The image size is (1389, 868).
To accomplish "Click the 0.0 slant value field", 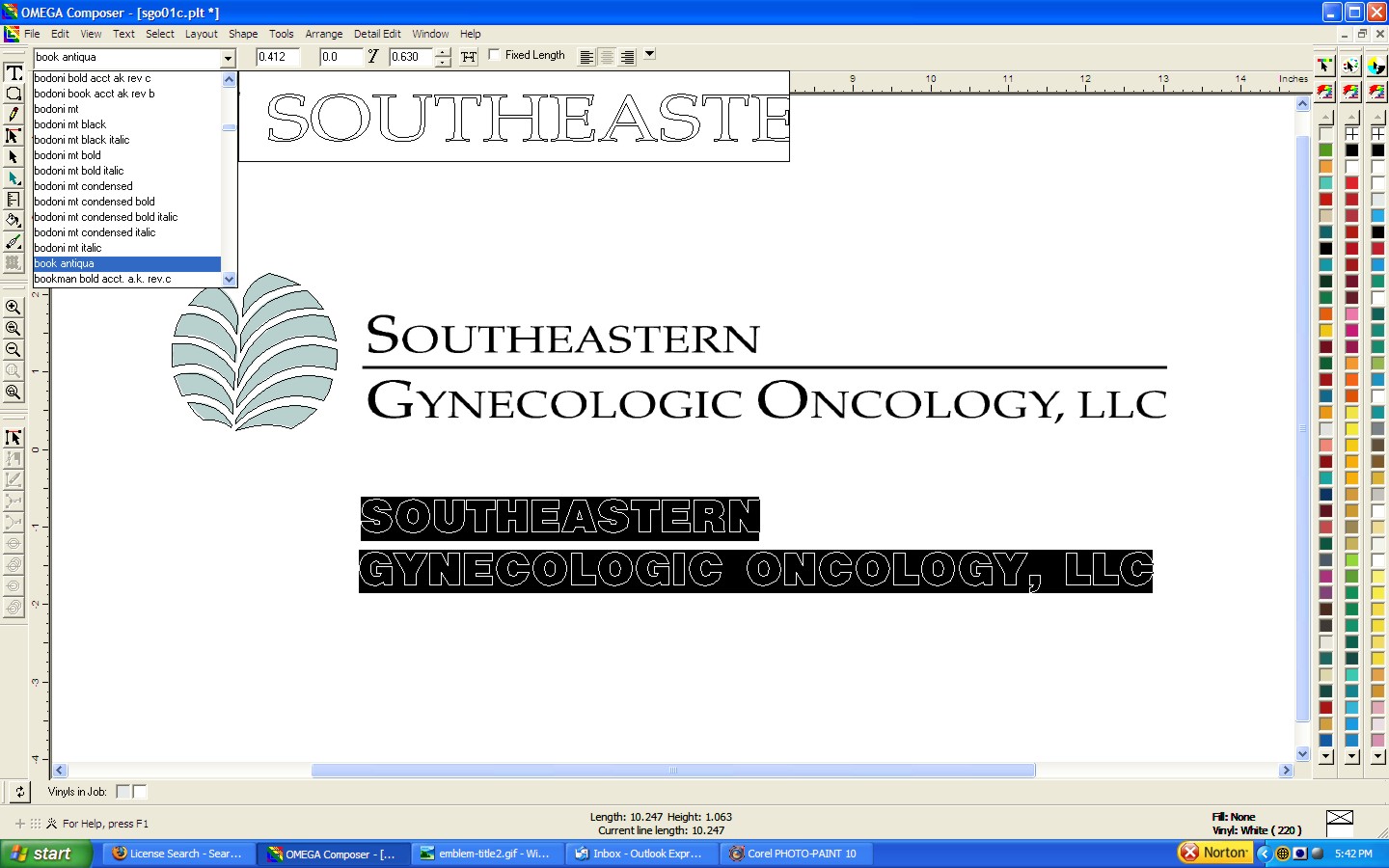I will point(341,57).
